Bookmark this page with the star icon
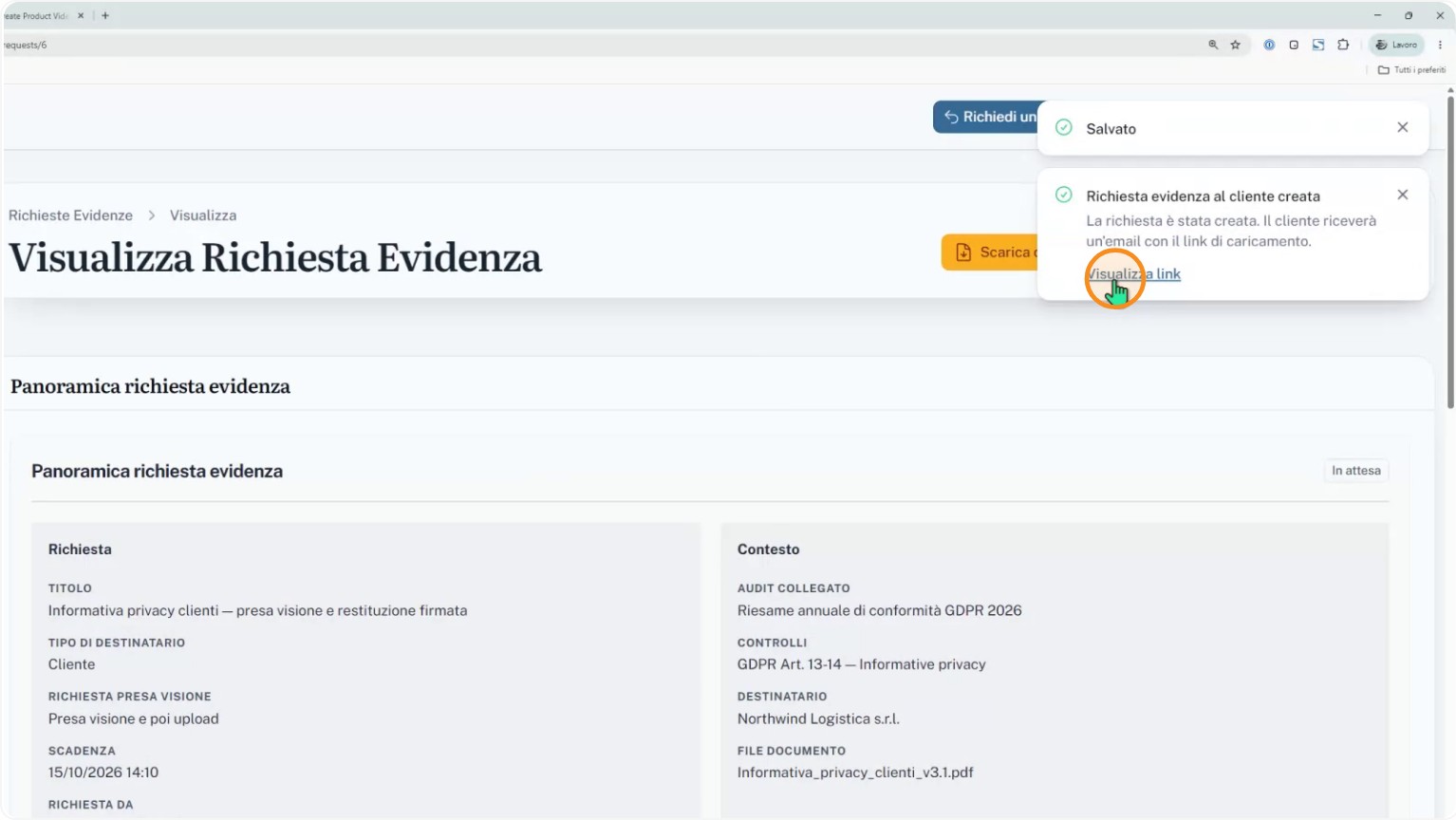1456x820 pixels. pyautogui.click(x=1236, y=45)
